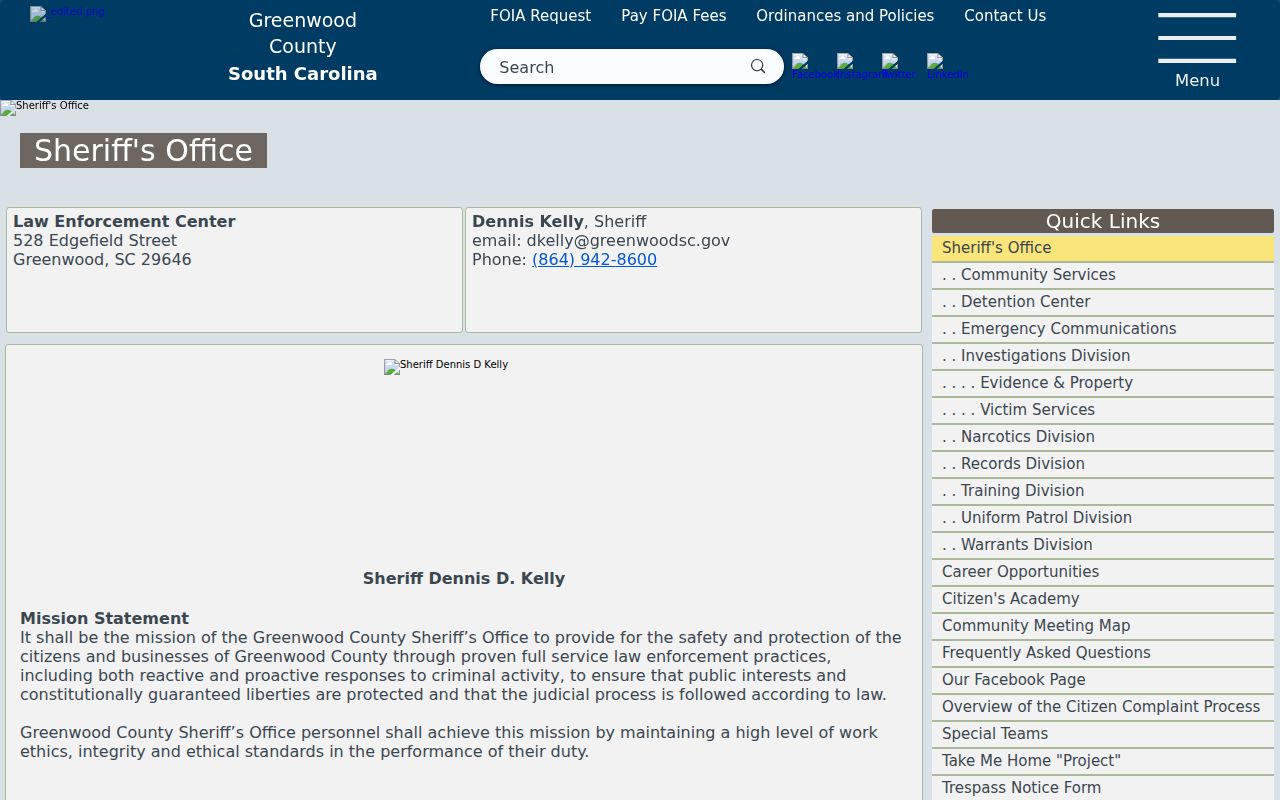The width and height of the screenshot is (1280, 800).
Task: Go to Pay FOIA Fees
Action: [674, 16]
